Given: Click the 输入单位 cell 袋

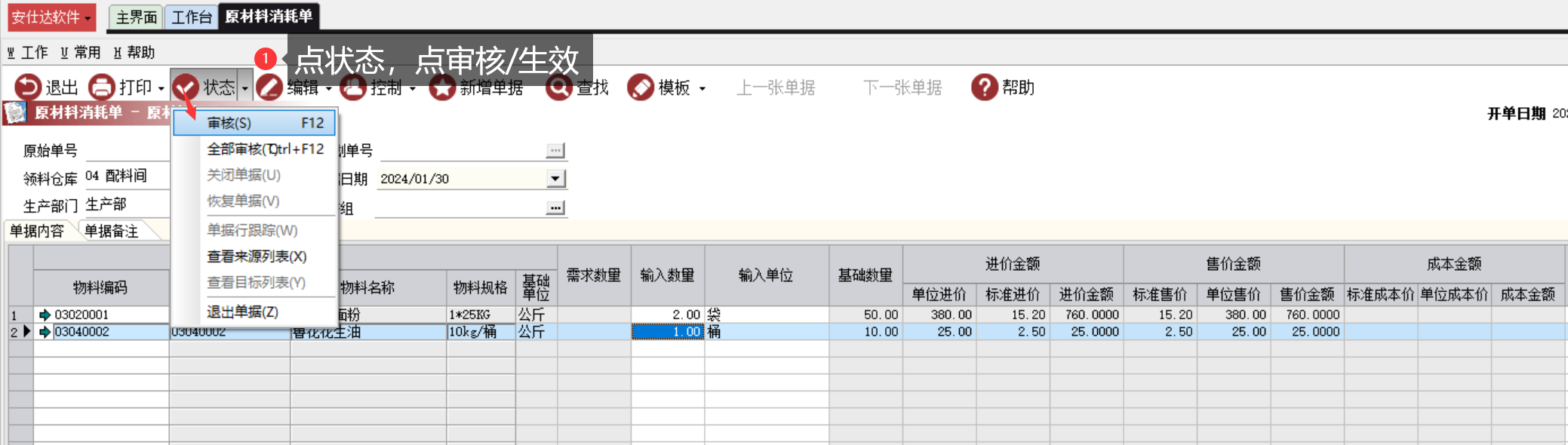Looking at the screenshot, I should point(767,315).
